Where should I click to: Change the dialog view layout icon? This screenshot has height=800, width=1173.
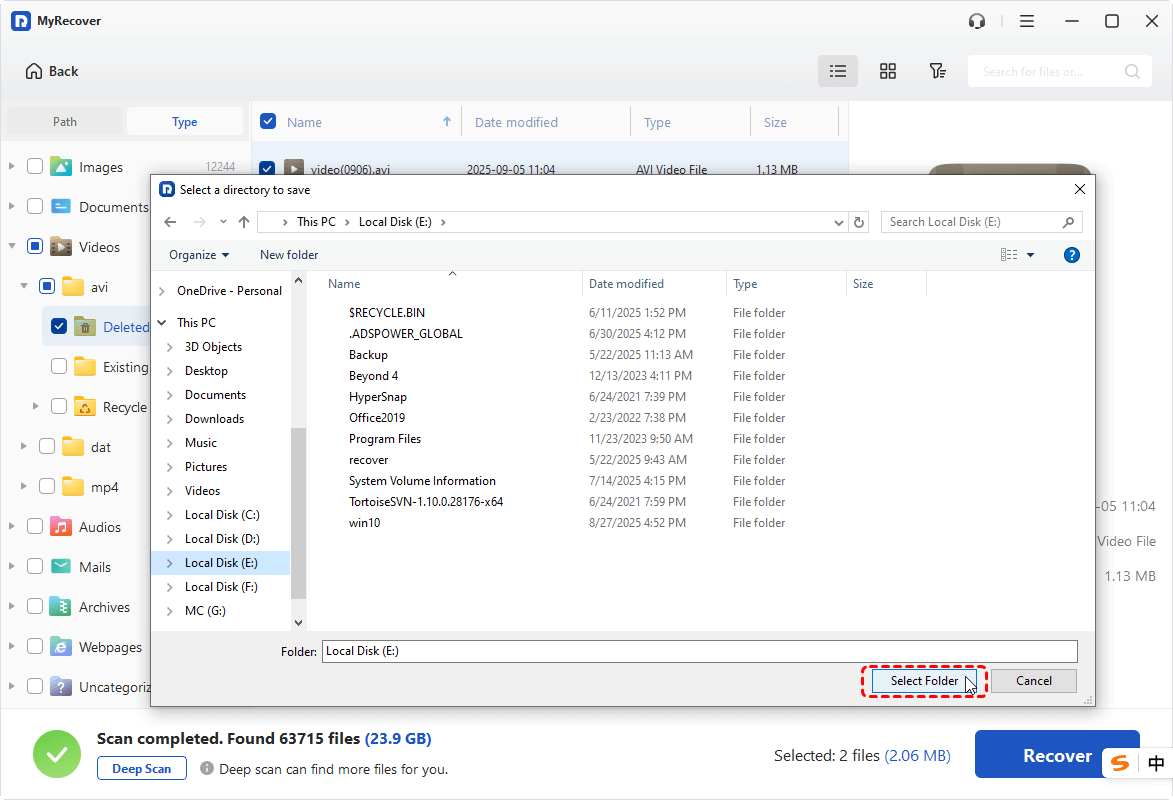pos(1008,255)
